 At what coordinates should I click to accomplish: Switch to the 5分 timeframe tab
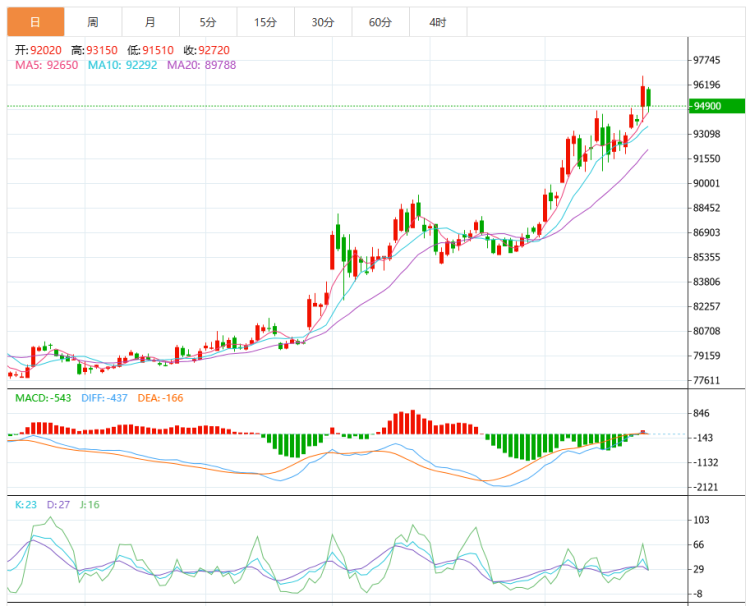[207, 21]
